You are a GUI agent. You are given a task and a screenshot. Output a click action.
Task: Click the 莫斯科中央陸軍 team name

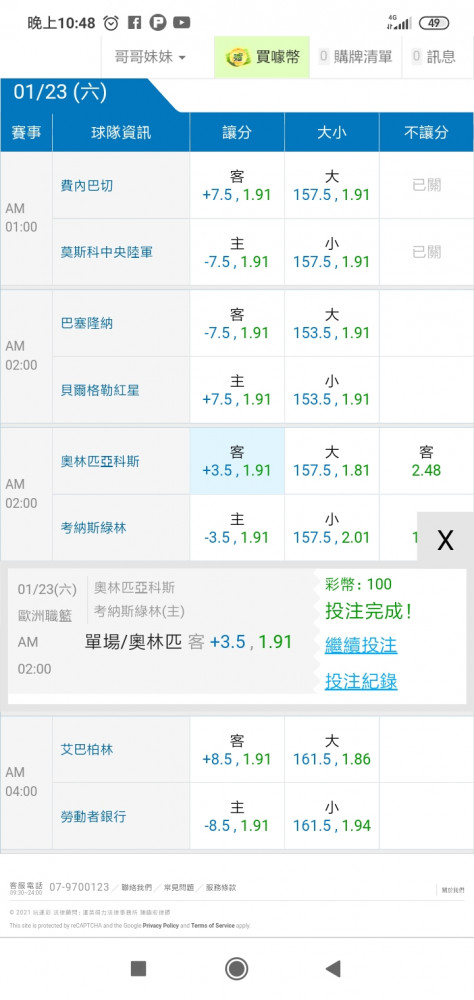click(x=107, y=252)
